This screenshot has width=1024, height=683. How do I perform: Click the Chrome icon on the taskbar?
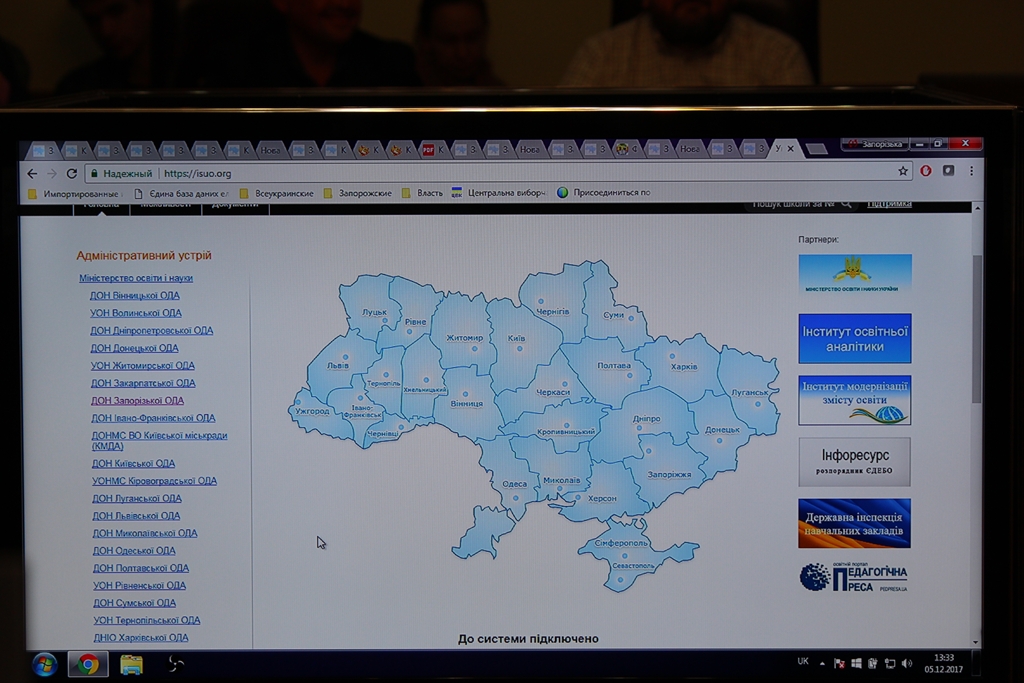point(88,665)
